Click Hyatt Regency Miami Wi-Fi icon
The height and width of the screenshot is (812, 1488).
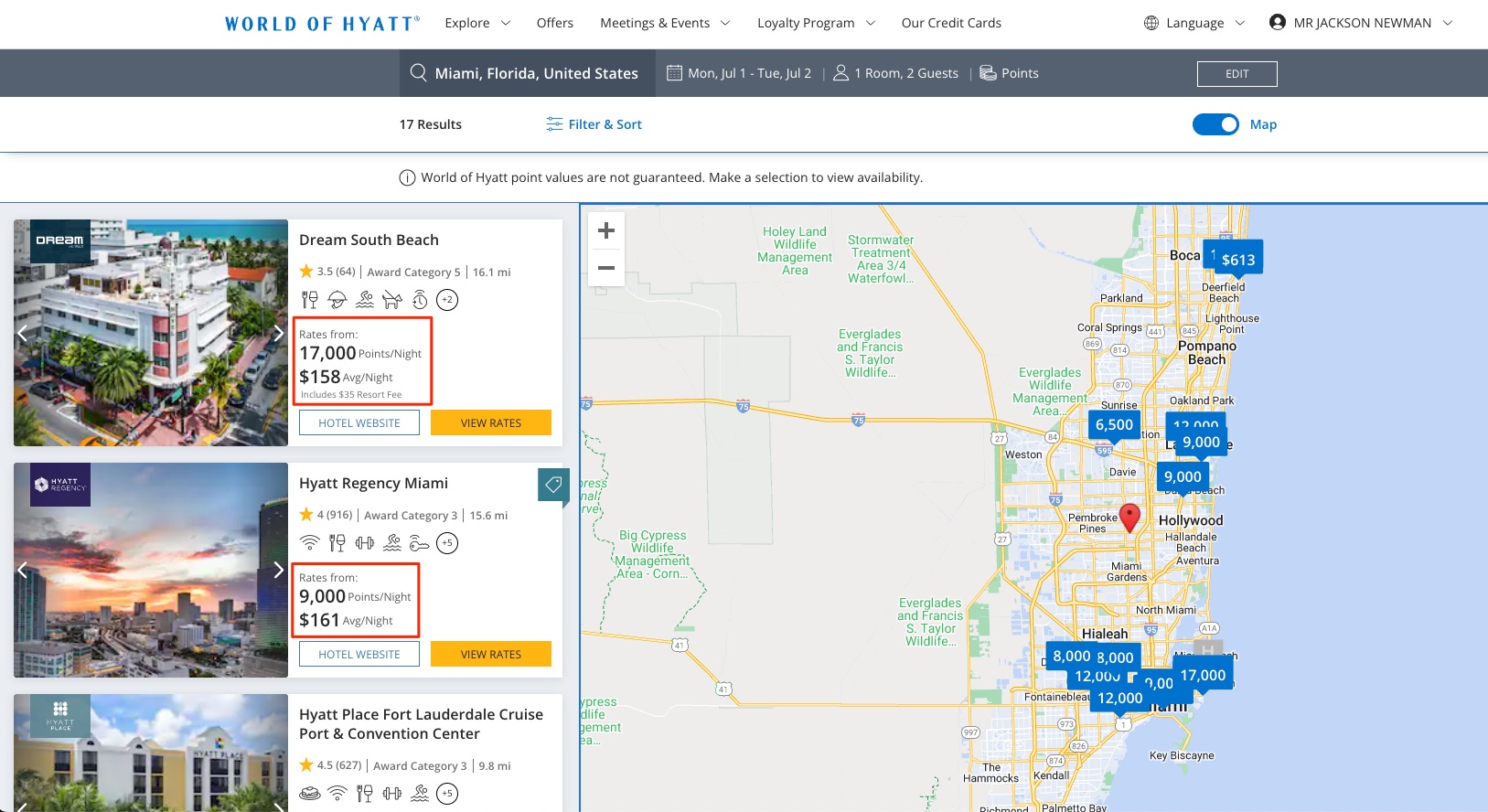(x=310, y=542)
